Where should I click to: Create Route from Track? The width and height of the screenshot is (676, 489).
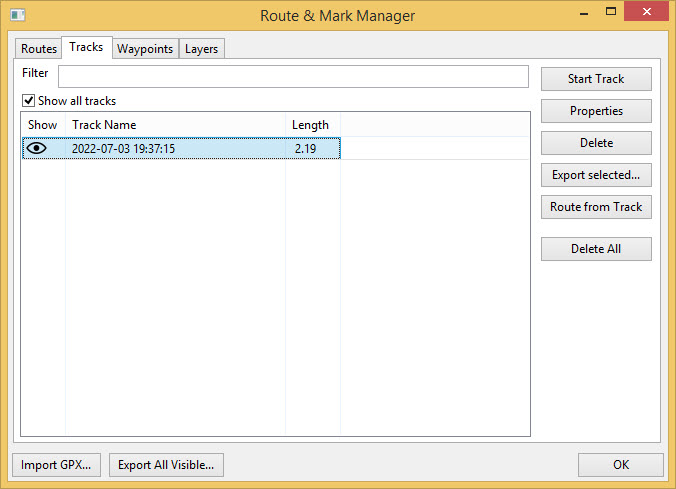tap(596, 207)
